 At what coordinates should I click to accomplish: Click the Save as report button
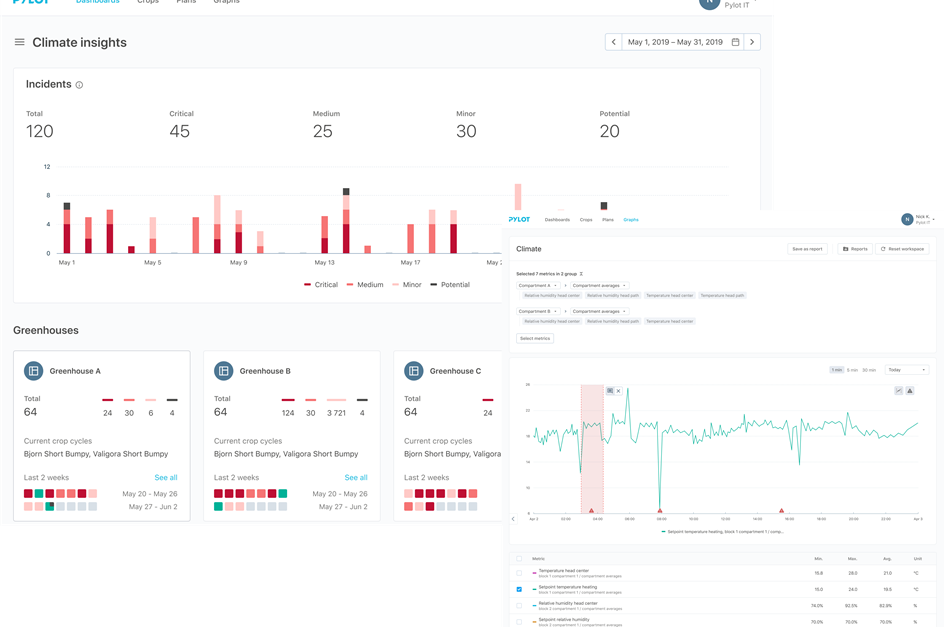tap(806, 249)
